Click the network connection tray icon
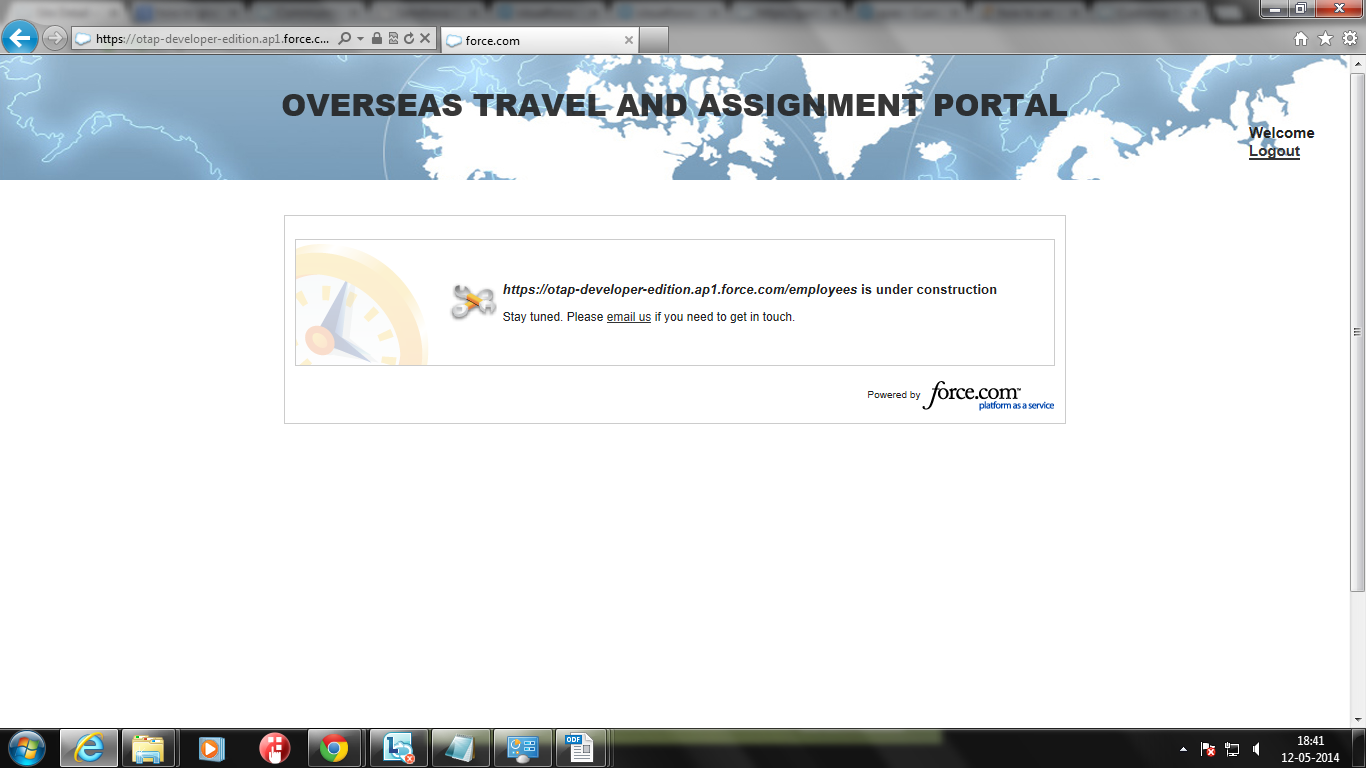1366x768 pixels. click(x=1232, y=749)
